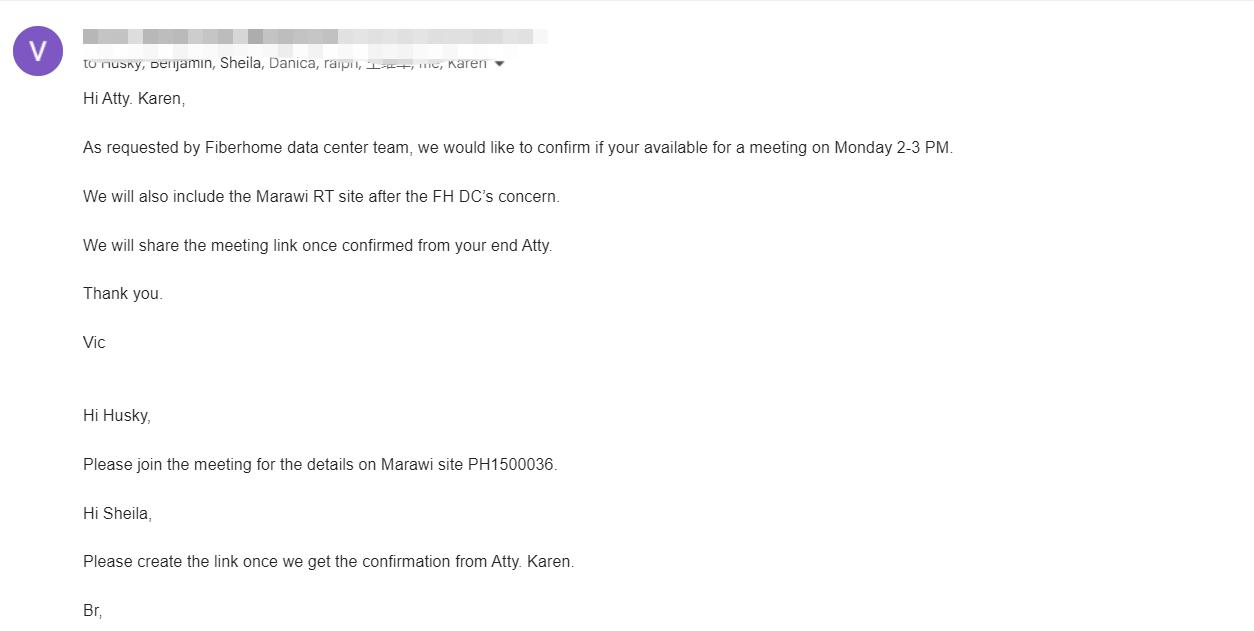Click the 'share the meeting link' sentence
The width and height of the screenshot is (1254, 631).
[317, 246]
